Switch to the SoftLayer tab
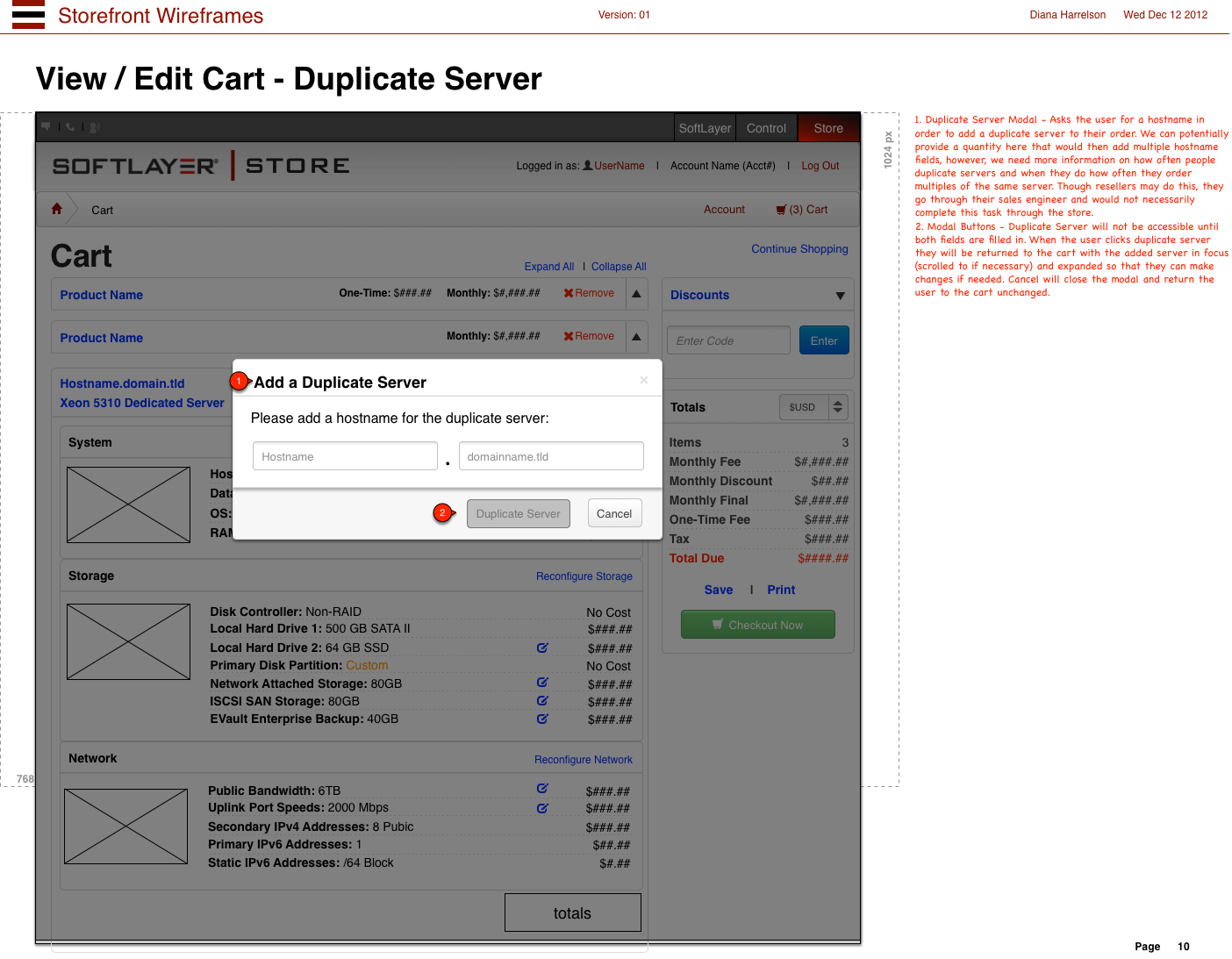 [x=705, y=128]
